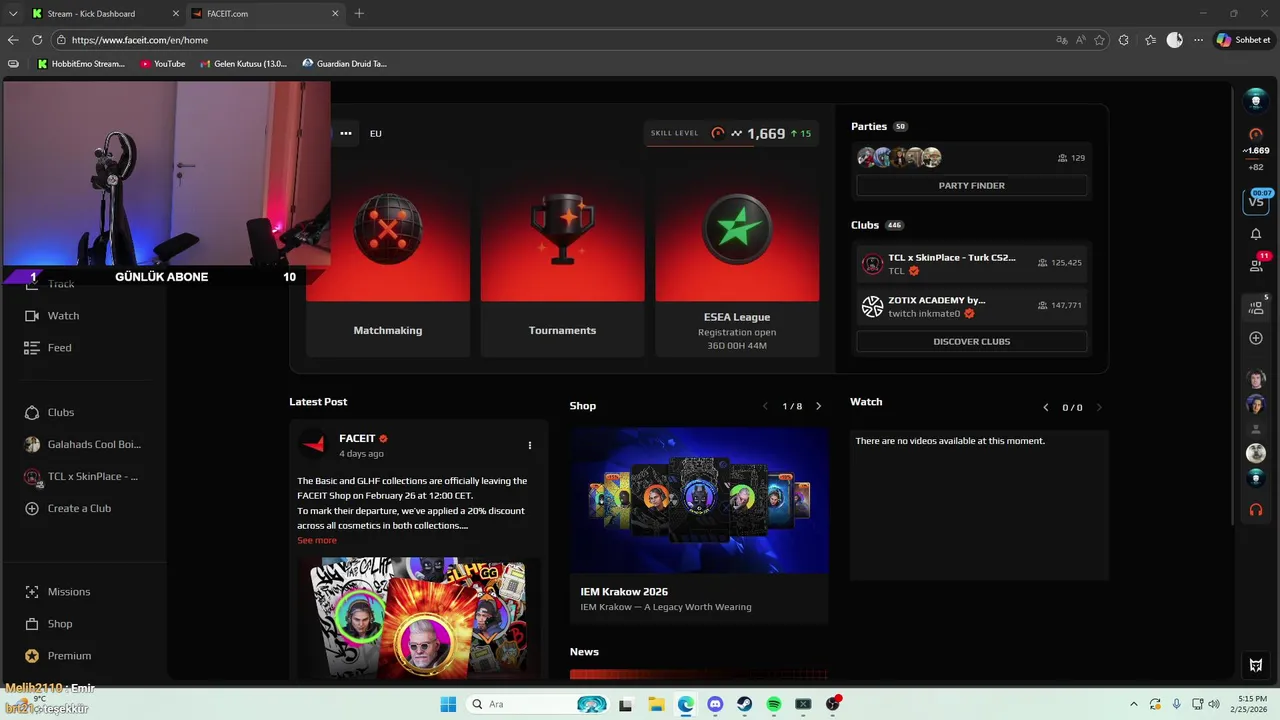The width and height of the screenshot is (1280, 720).
Task: Open Copilot Sohbet et button
Action: click(x=1244, y=40)
